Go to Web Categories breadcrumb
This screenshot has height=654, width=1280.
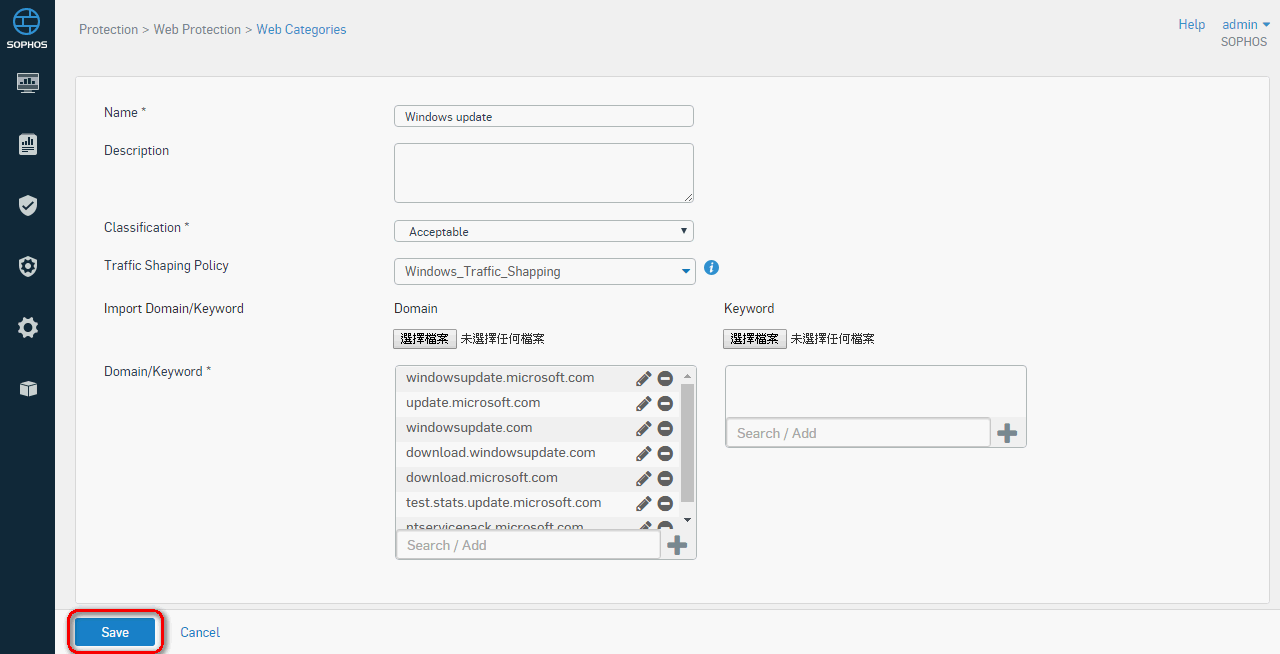click(301, 30)
